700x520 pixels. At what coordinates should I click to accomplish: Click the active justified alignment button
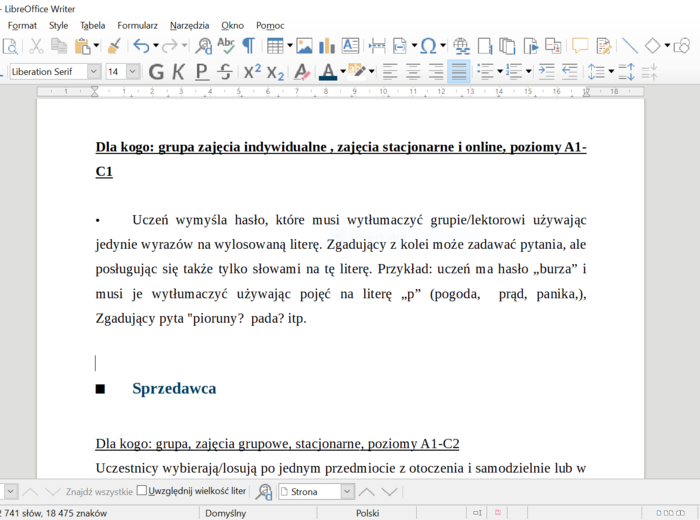tap(459, 72)
